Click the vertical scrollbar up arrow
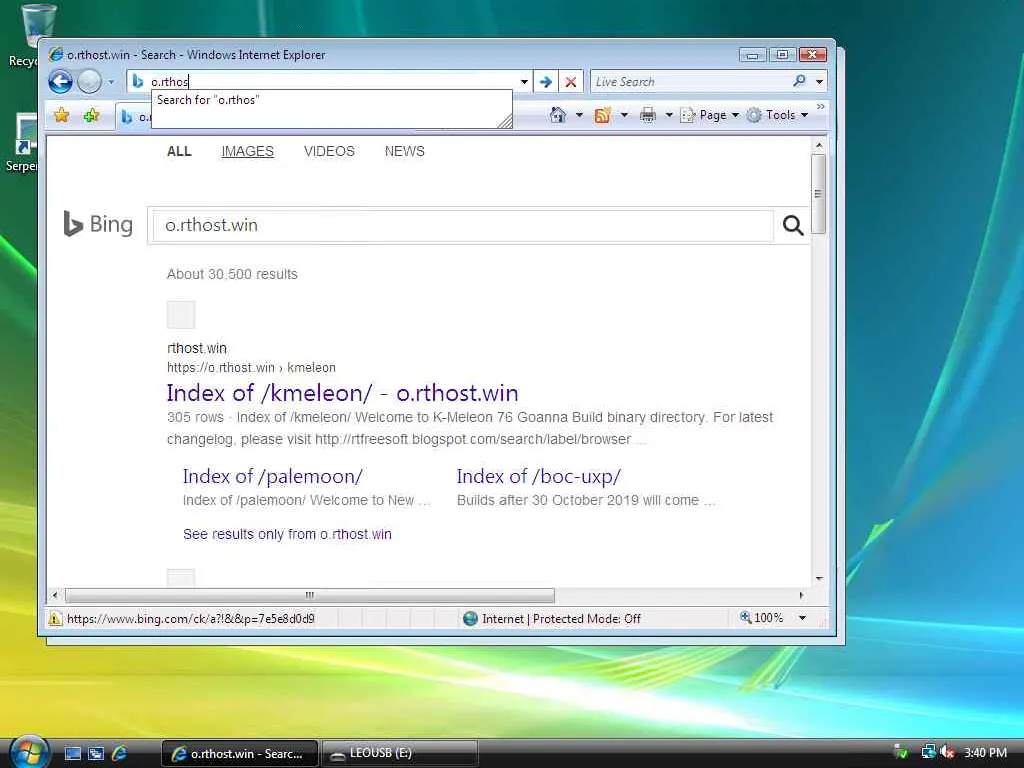 point(819,145)
